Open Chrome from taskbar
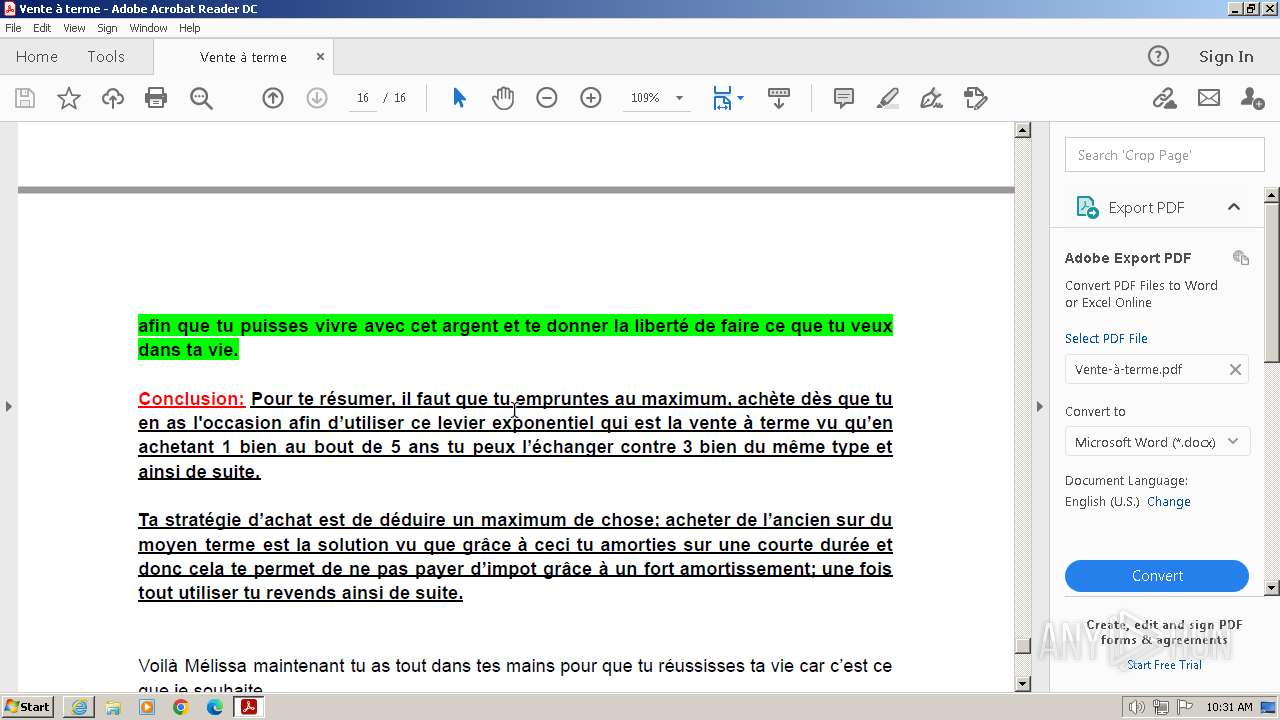 point(181,707)
